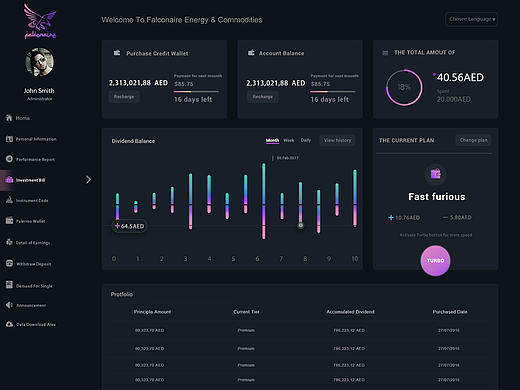Click the payment progress bar in Account Balance
This screenshot has height=390, width=520.
333,91
